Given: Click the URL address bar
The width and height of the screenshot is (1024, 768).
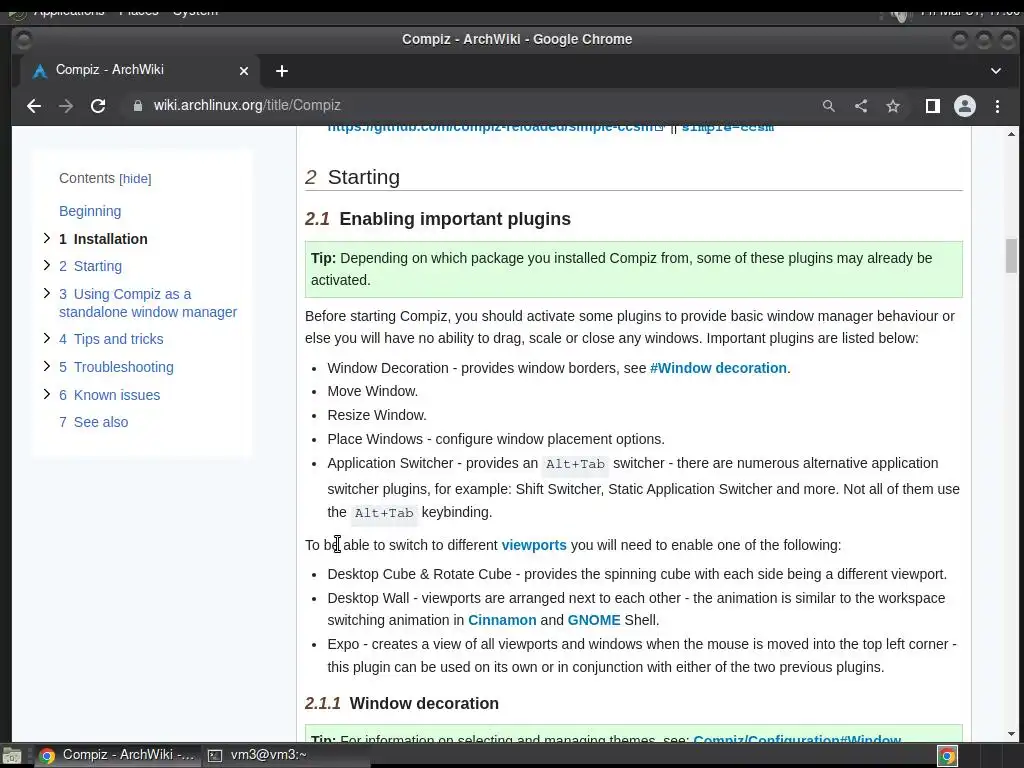Looking at the screenshot, I should pos(470,106).
